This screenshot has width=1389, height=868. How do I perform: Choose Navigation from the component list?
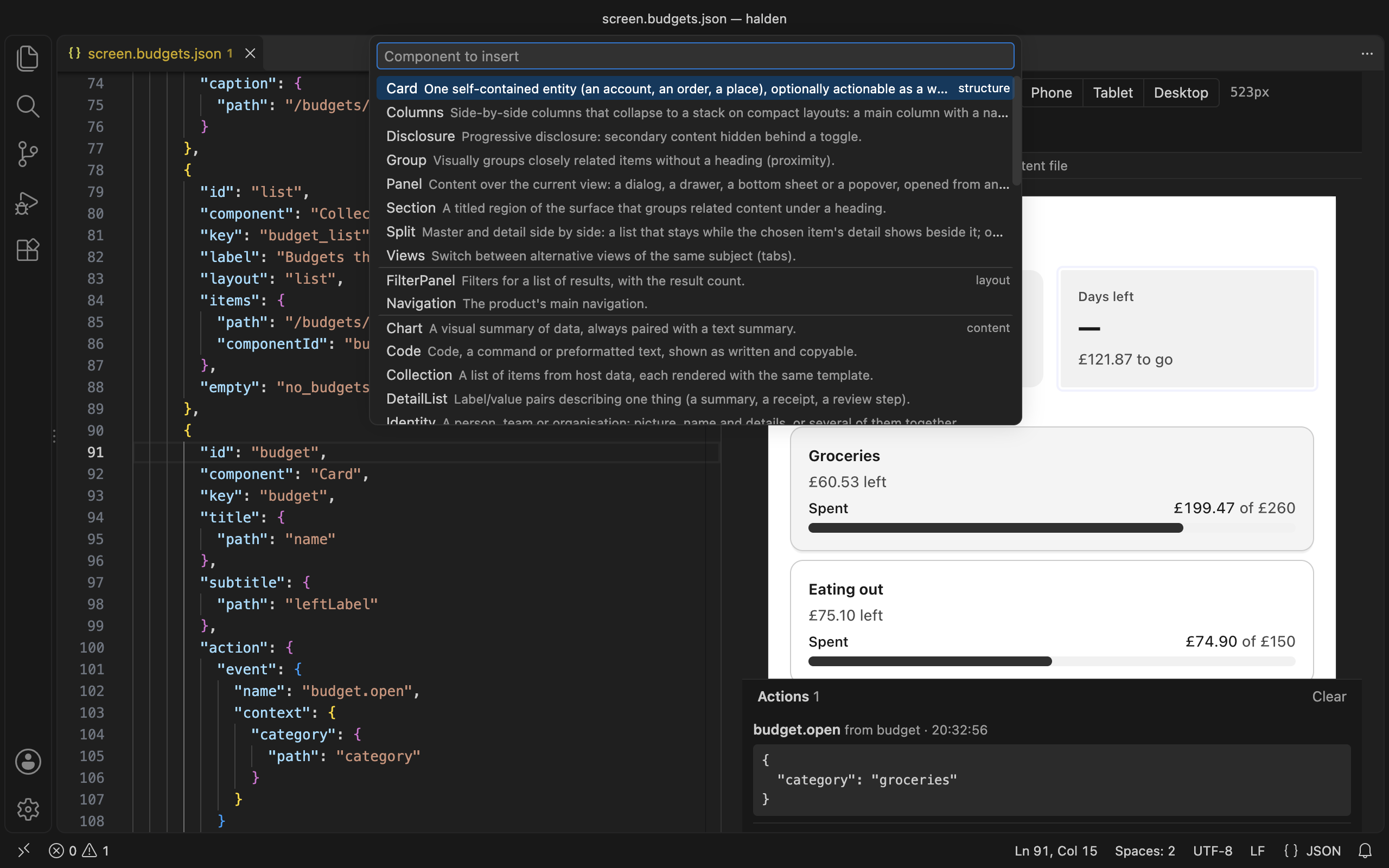point(695,303)
